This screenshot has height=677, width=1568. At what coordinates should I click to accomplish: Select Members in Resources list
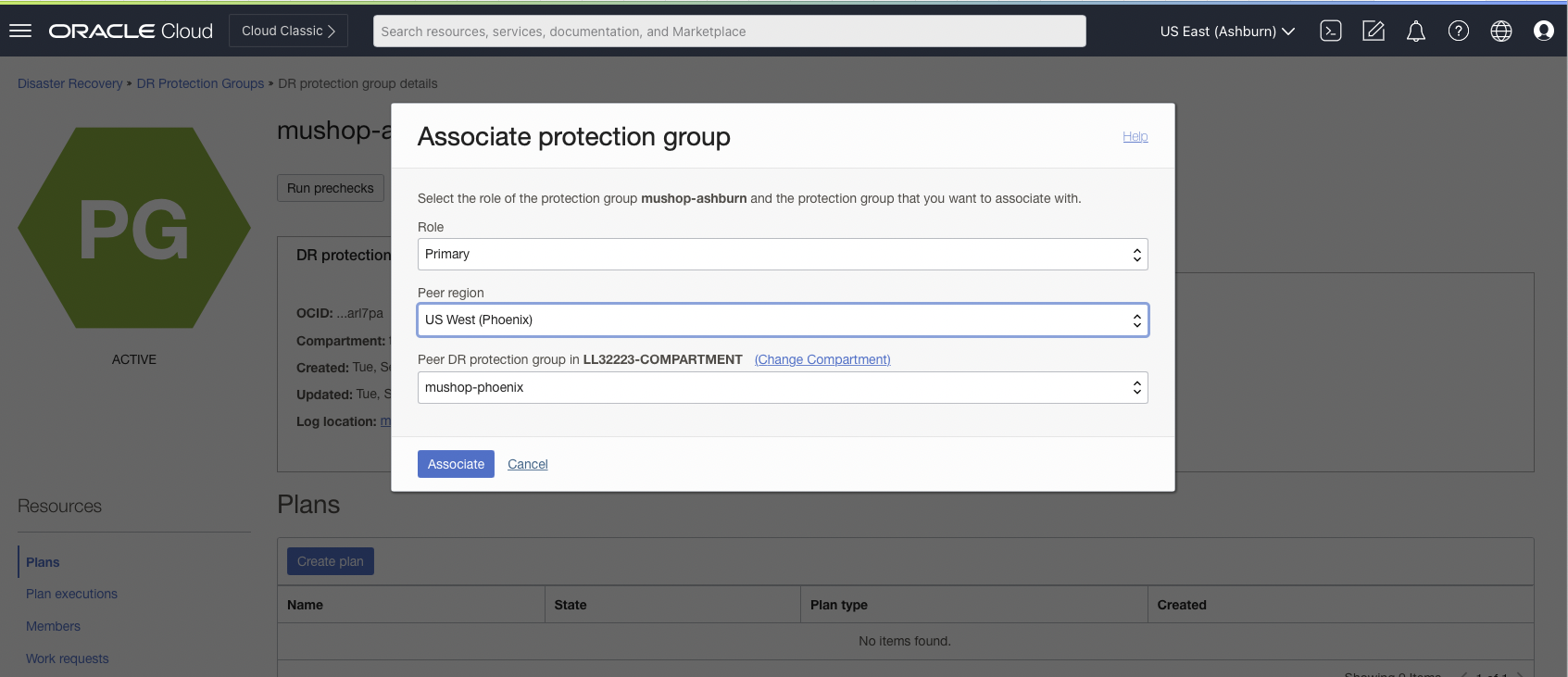pos(53,626)
